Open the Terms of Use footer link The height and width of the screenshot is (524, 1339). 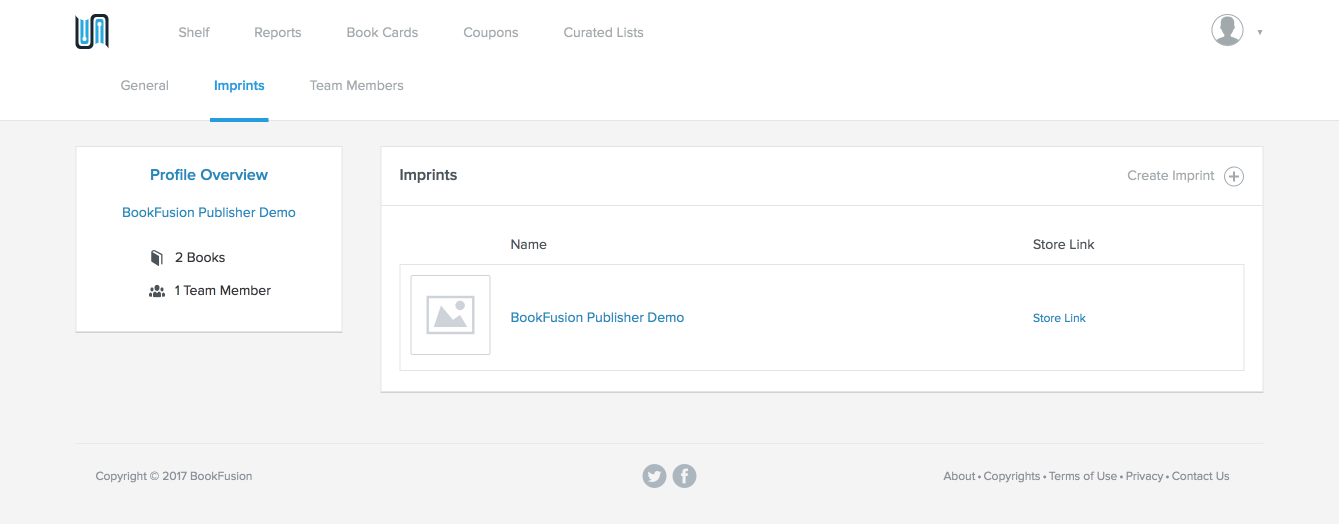[1082, 476]
